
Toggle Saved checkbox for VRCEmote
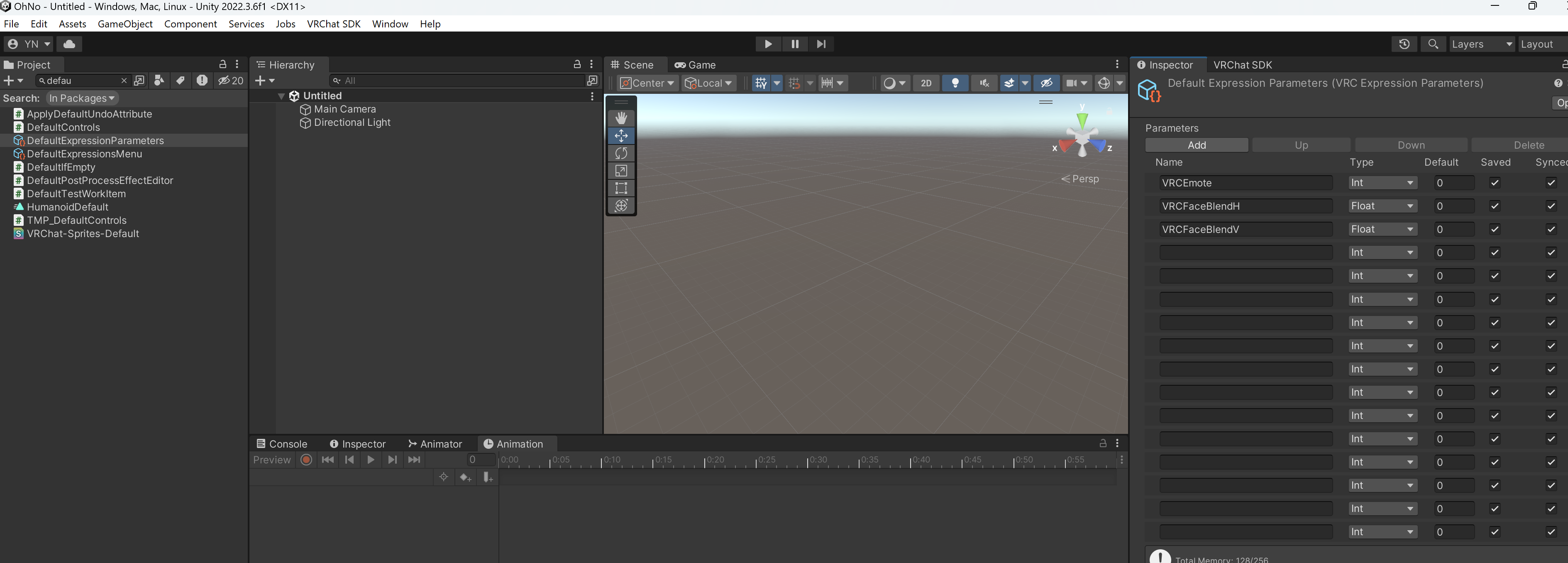tap(1495, 183)
